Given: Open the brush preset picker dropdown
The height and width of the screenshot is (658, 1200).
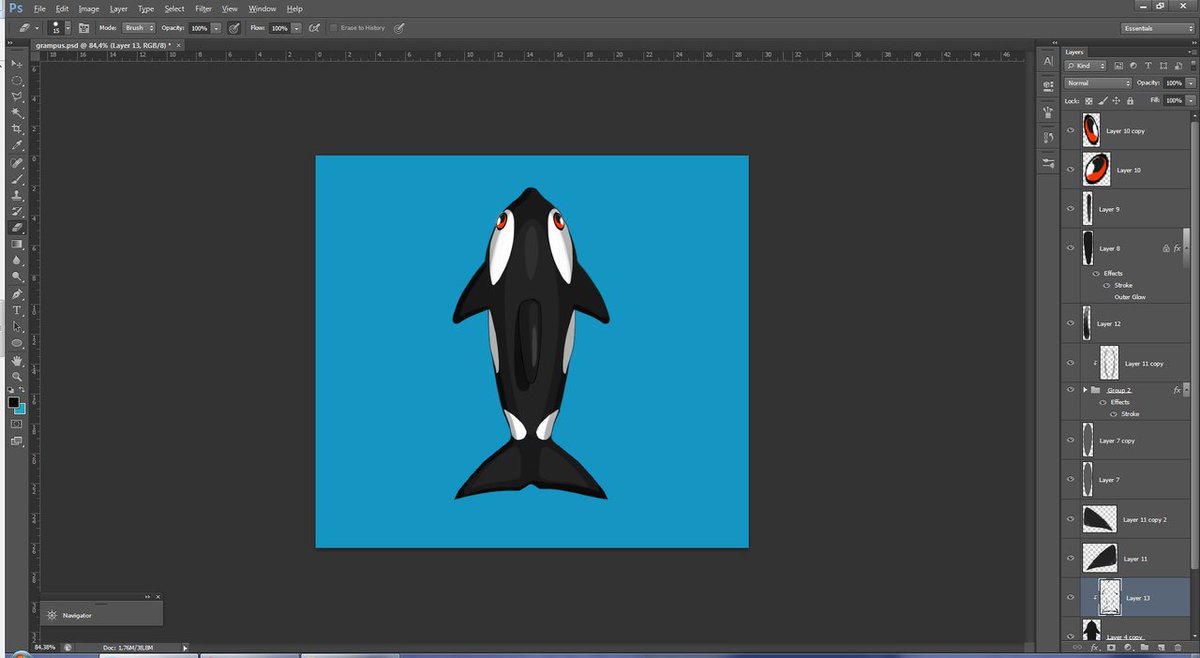Looking at the screenshot, I should coord(66,28).
